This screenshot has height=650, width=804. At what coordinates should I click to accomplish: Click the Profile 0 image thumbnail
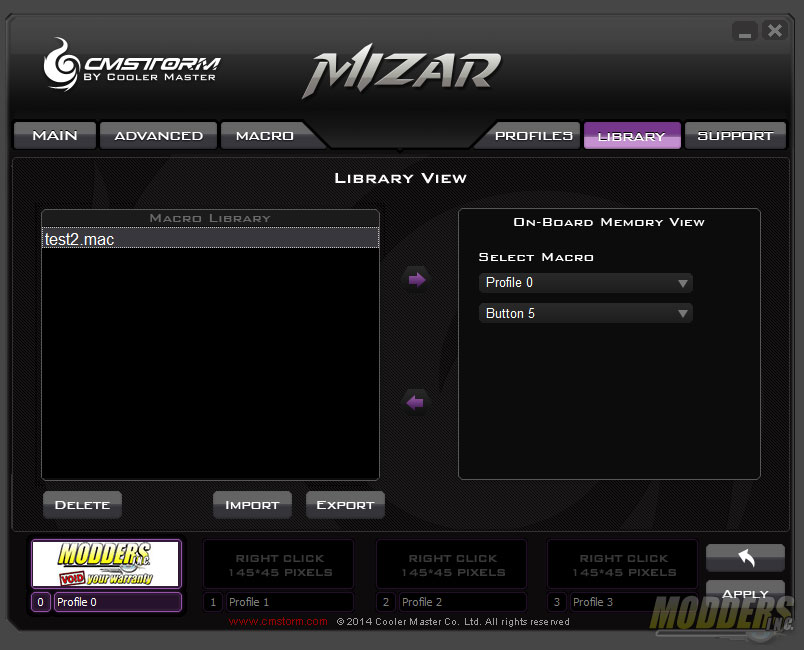pos(106,563)
